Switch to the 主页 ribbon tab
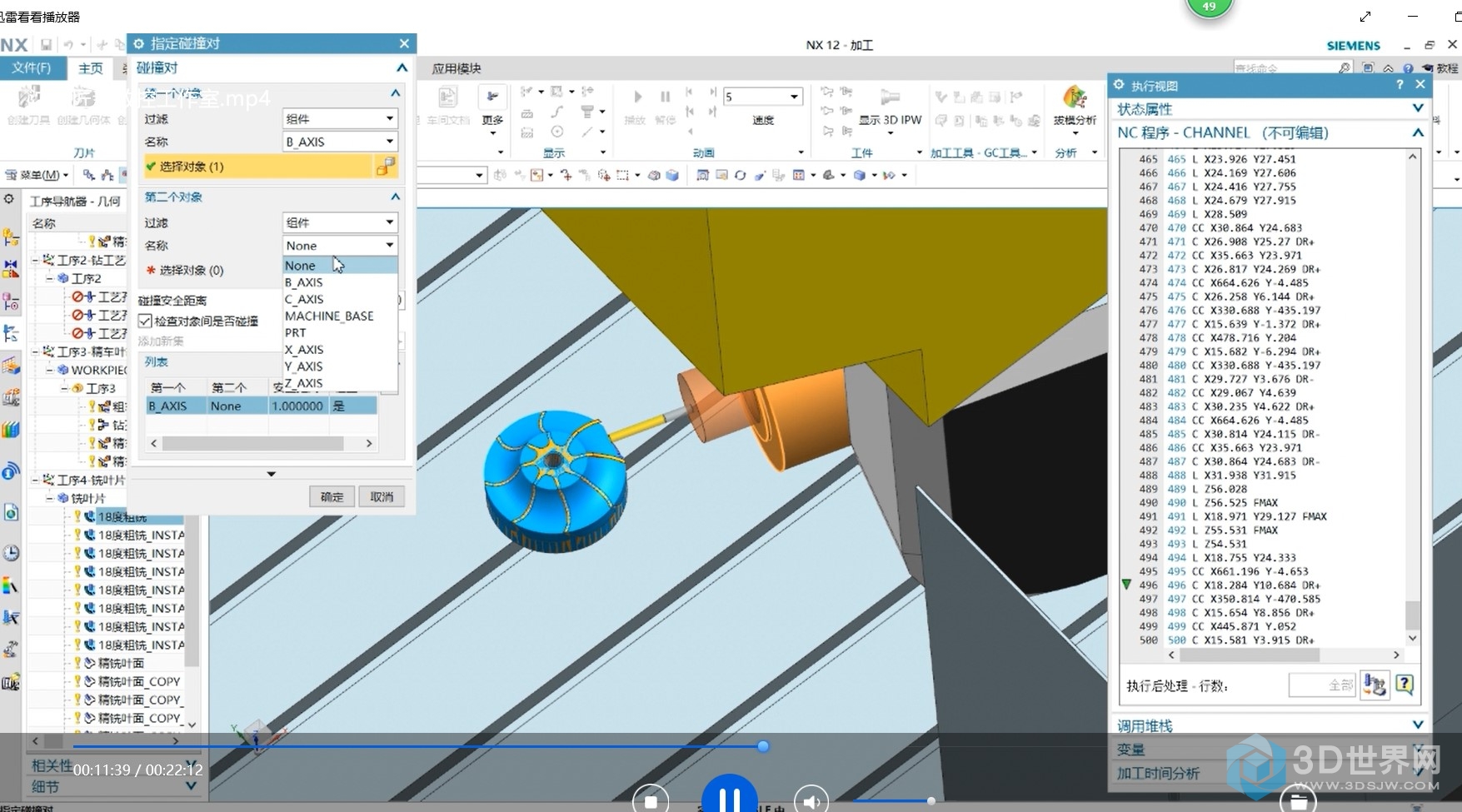Viewport: 1462px width, 812px height. pos(90,68)
